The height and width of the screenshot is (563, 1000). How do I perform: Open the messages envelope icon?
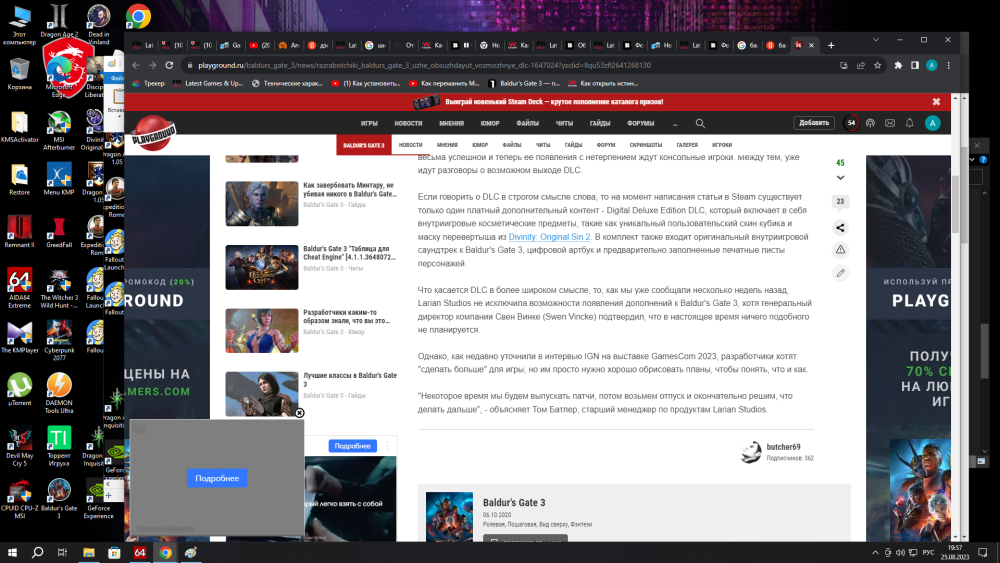point(889,123)
